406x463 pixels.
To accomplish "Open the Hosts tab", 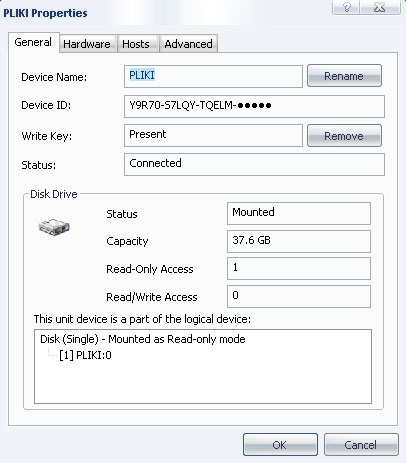I will (x=136, y=44).
